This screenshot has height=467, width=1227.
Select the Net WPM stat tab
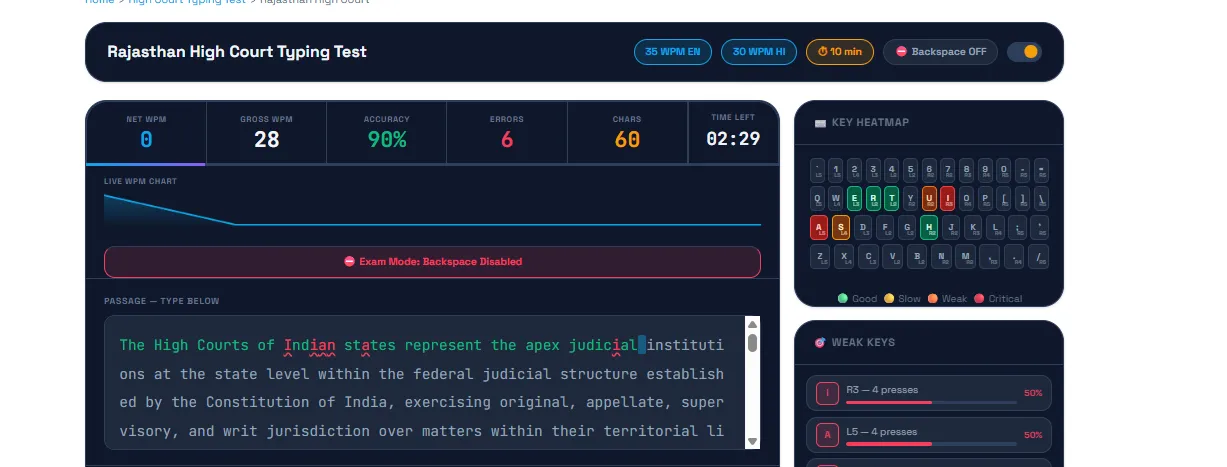coord(146,133)
